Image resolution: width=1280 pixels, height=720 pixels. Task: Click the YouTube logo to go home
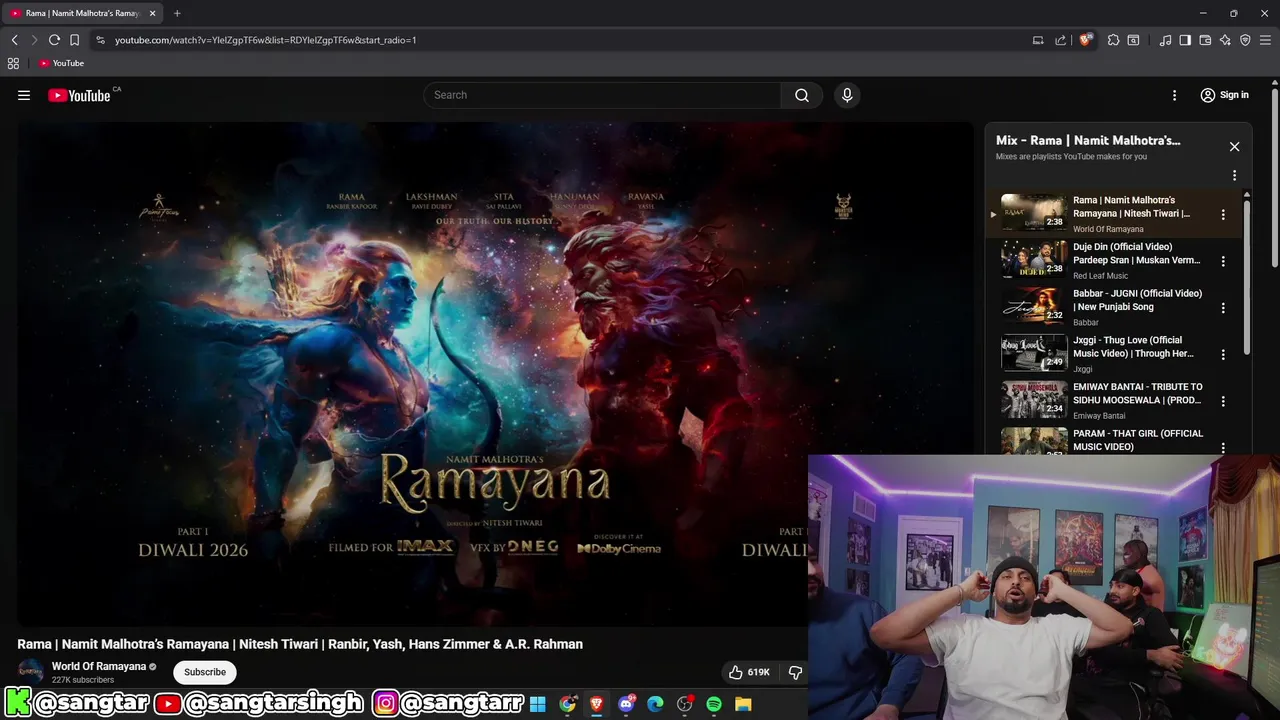(x=79, y=95)
